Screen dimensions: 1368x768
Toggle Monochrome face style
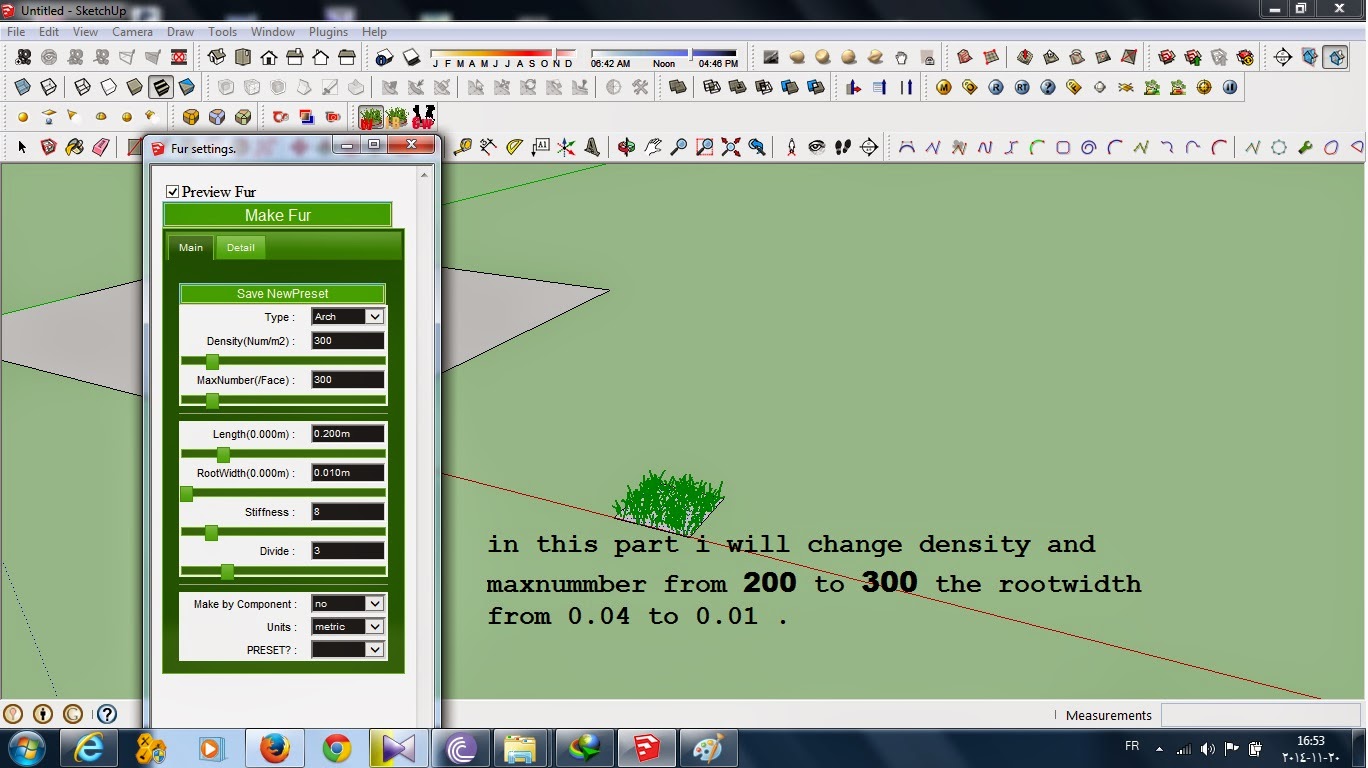187,88
